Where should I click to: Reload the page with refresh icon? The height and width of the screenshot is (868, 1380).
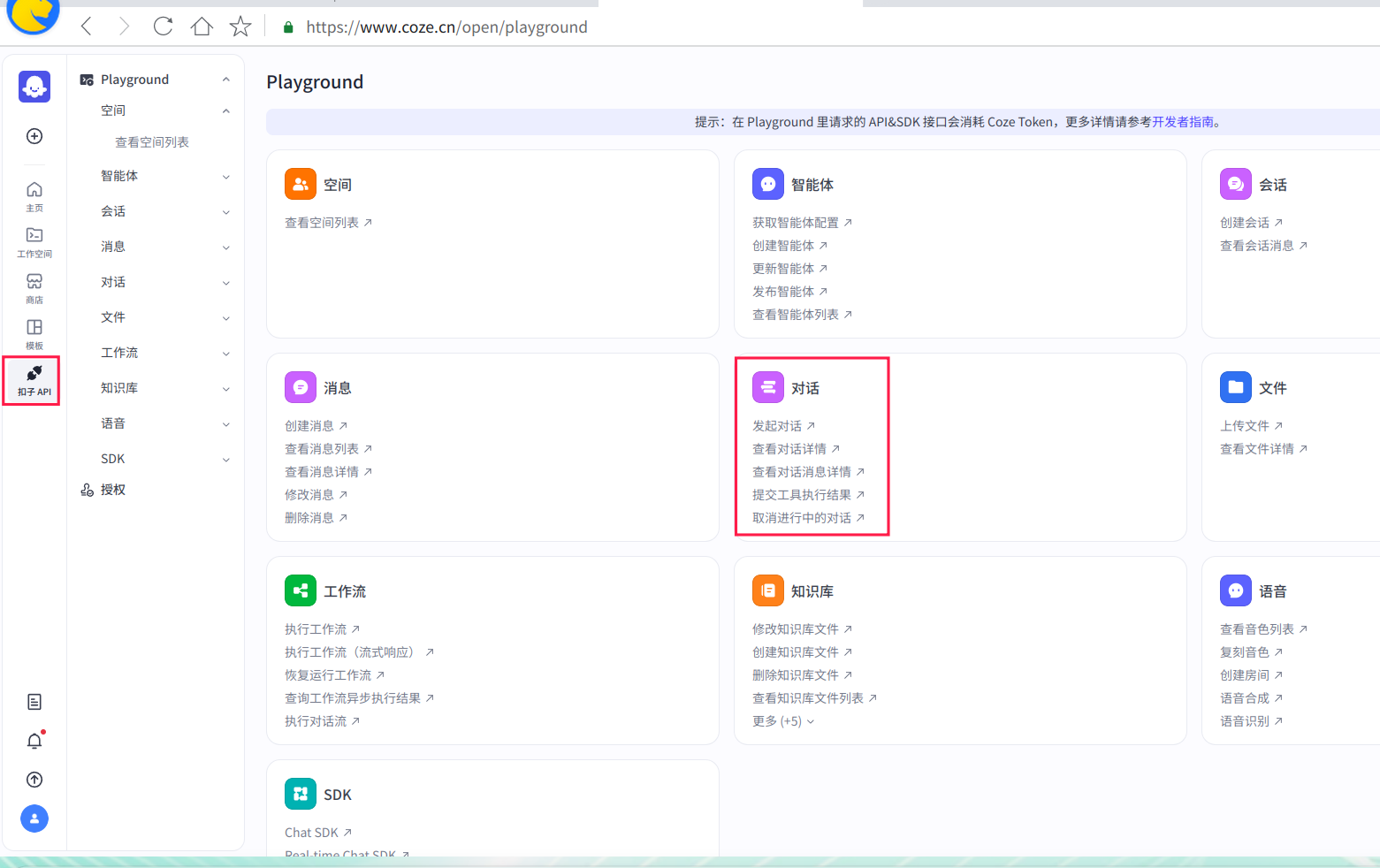click(x=163, y=27)
